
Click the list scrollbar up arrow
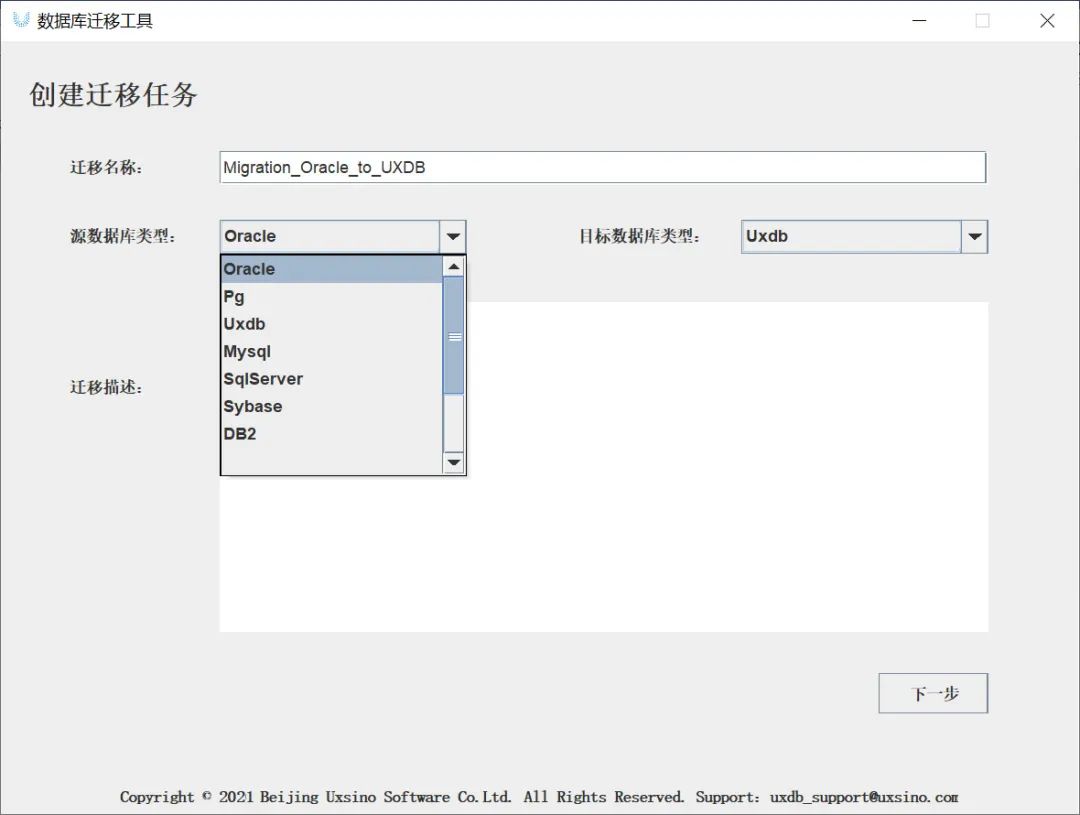point(453,267)
